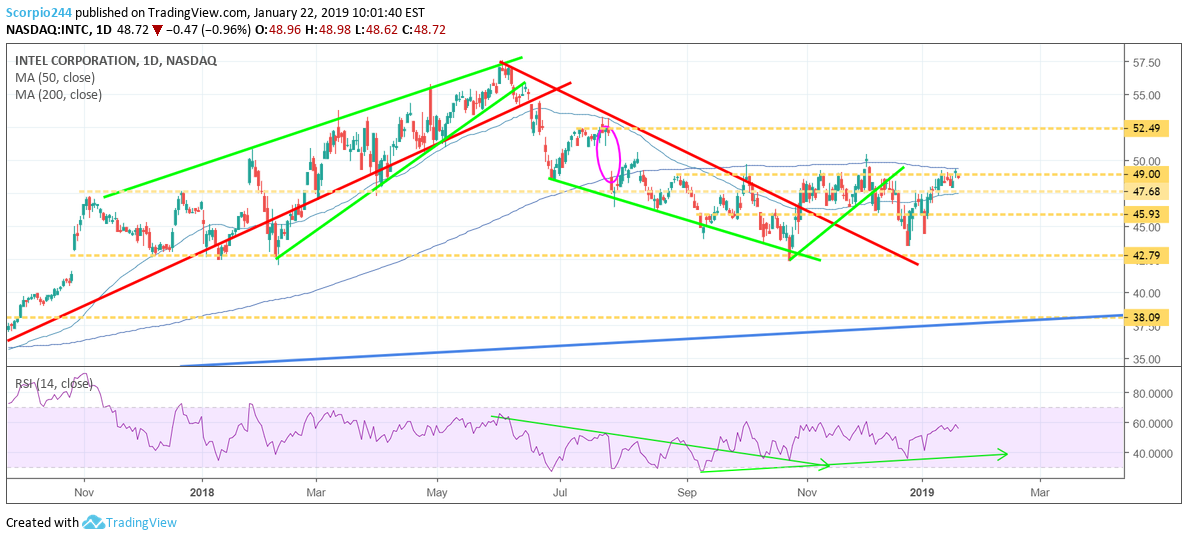Image resolution: width=1188 pixels, height=540 pixels.
Task: Click the Sep time axis label
Action: [x=687, y=492]
